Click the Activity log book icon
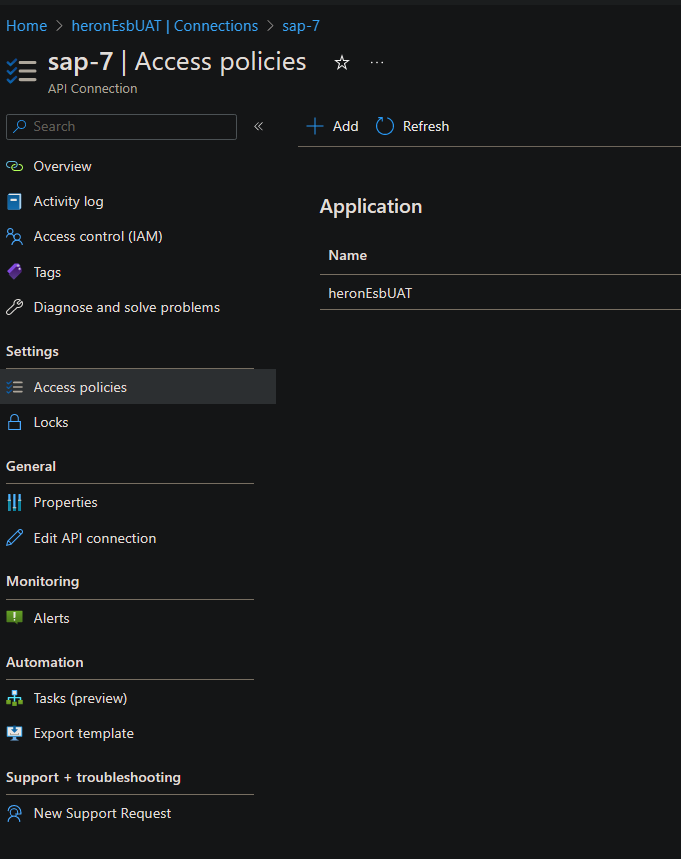The width and height of the screenshot is (681, 859). [x=15, y=202]
